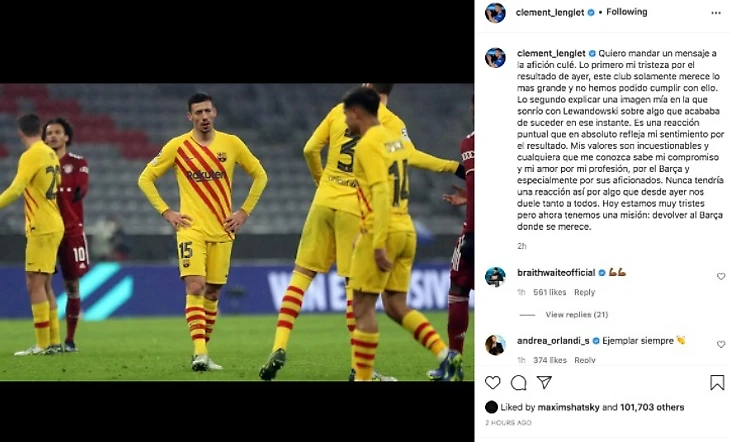The width and height of the screenshot is (730, 442).
Task: Reply to braithwaiteofficial's comment
Action: tap(584, 292)
